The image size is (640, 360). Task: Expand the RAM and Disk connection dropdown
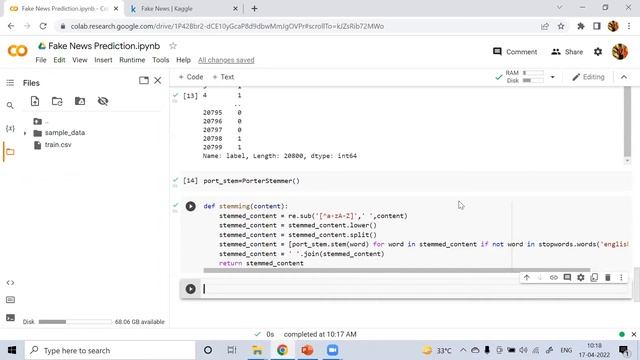pos(553,77)
